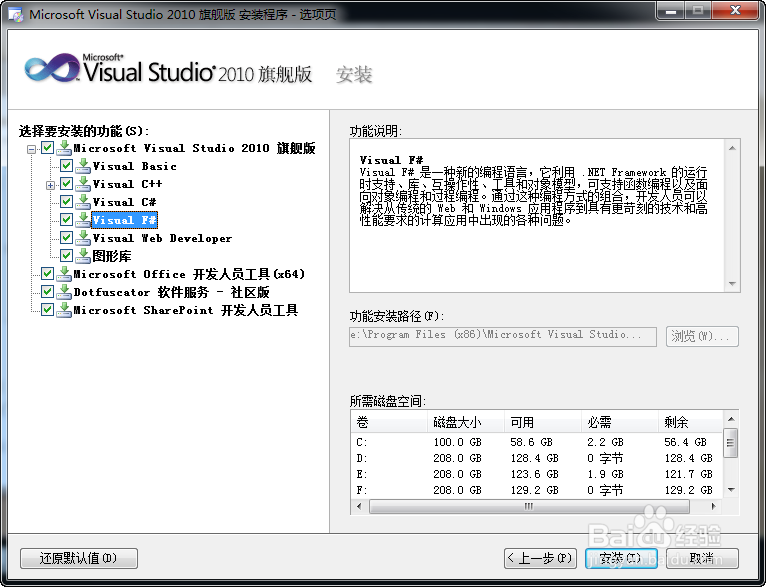Collapse the Microsoft Visual Studio 2010 旗舰版 tree node
The width and height of the screenshot is (766, 587).
(31, 149)
